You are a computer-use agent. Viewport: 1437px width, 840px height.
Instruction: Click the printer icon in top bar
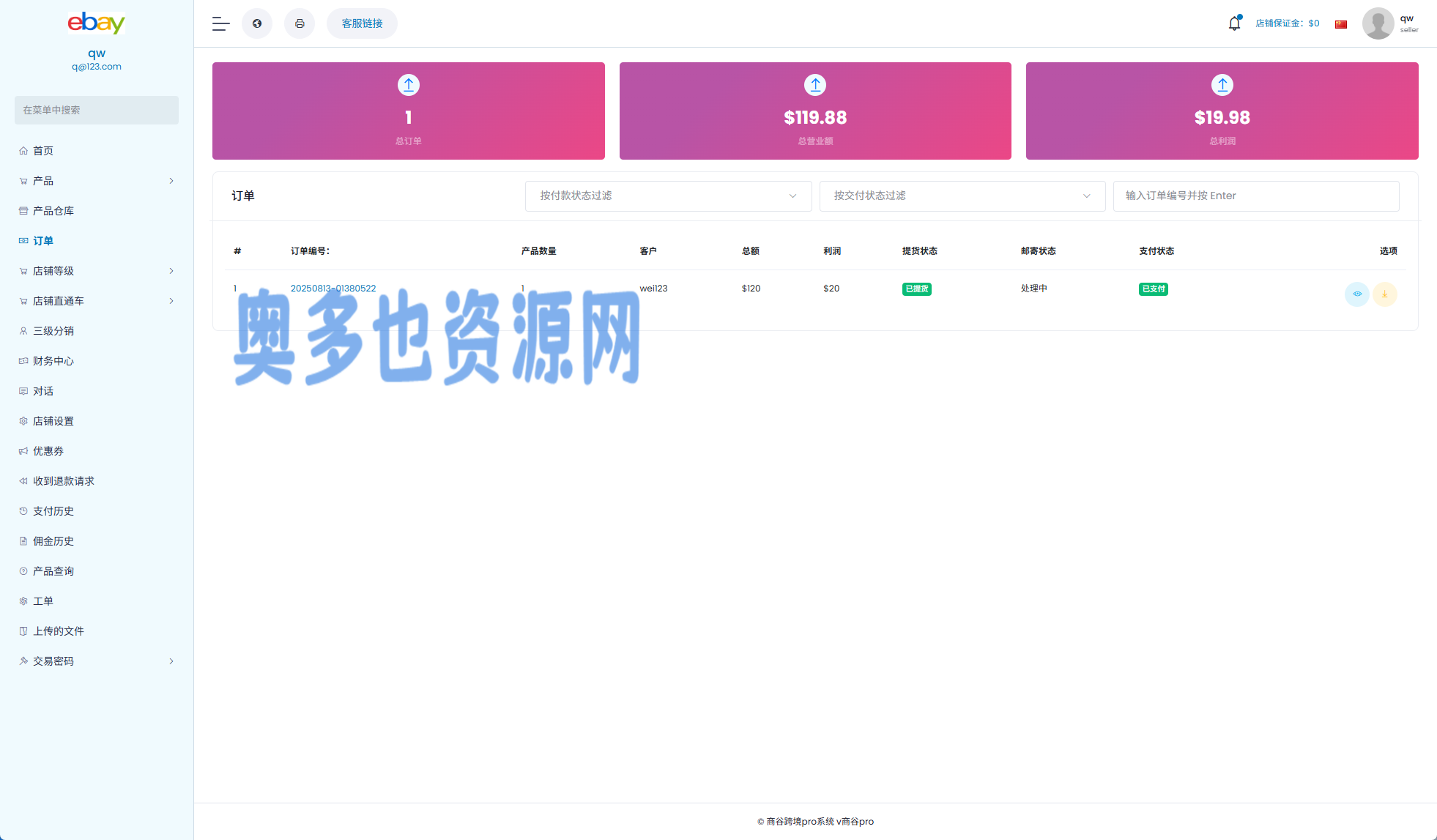pos(300,23)
